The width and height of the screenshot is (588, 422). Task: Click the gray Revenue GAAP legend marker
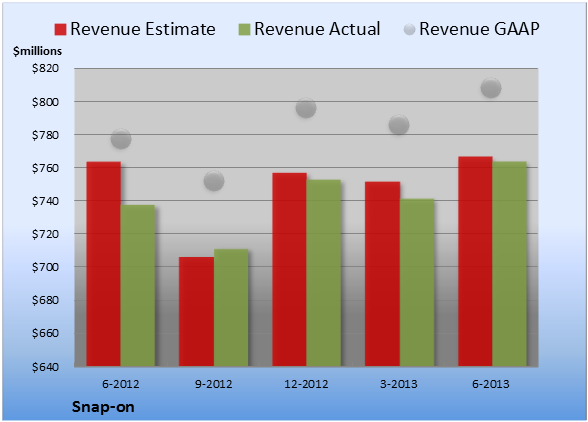click(409, 30)
